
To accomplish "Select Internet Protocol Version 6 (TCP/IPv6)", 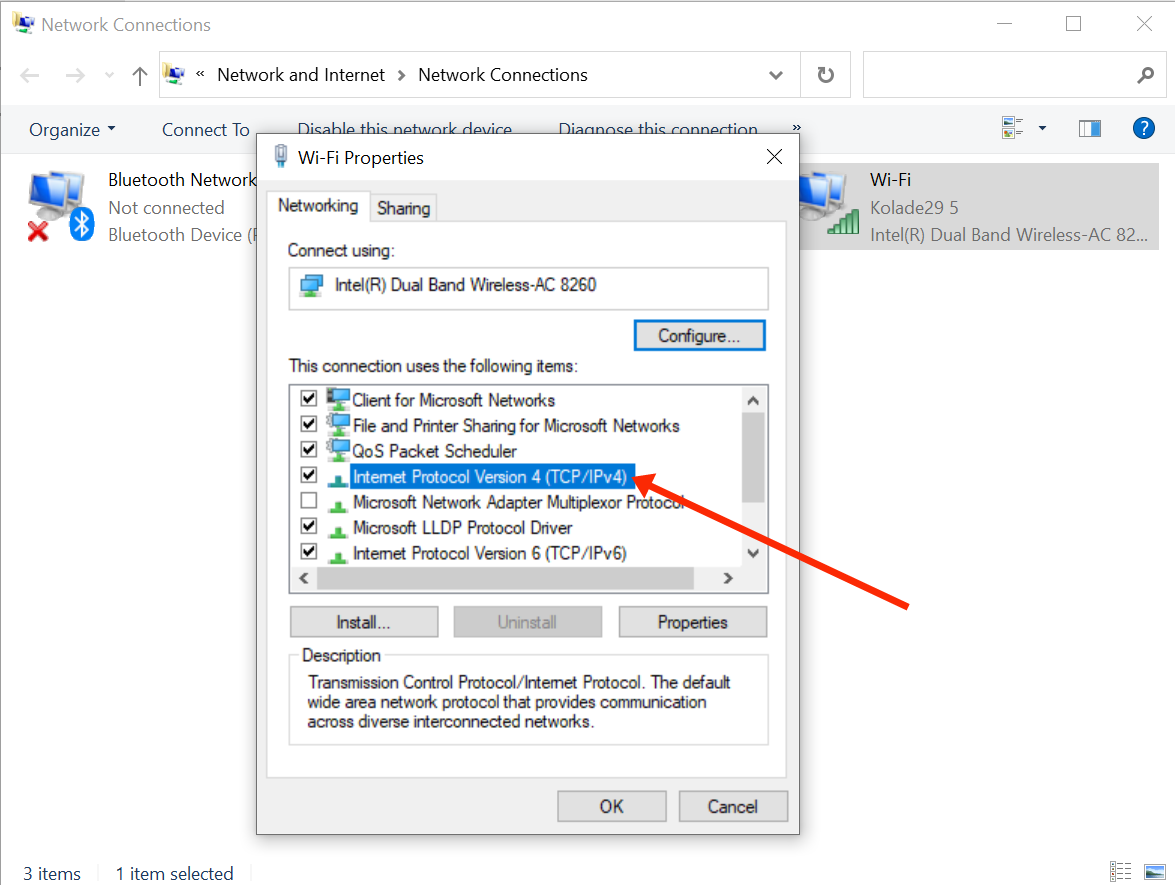I will tap(489, 553).
